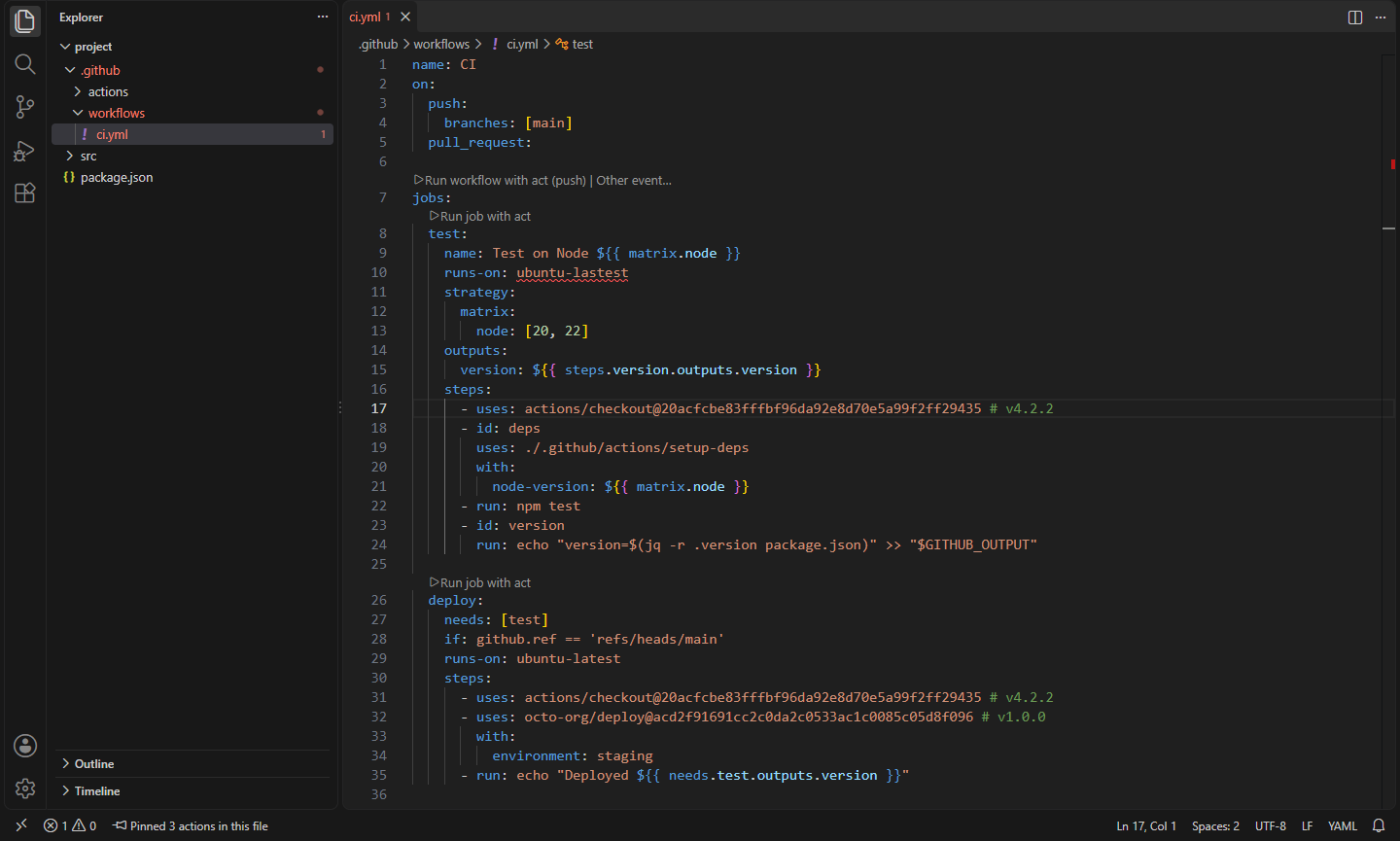This screenshot has height=841, width=1400.
Task: Run workflow with act (push) code lens
Action: click(500, 180)
